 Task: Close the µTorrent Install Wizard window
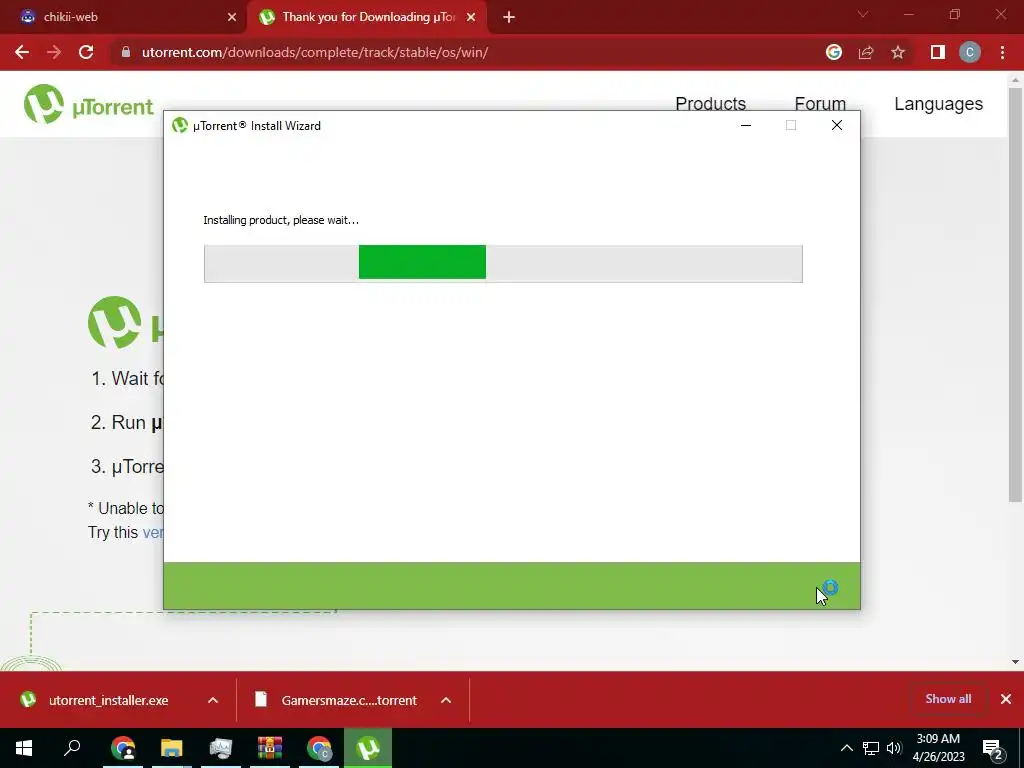(x=837, y=125)
